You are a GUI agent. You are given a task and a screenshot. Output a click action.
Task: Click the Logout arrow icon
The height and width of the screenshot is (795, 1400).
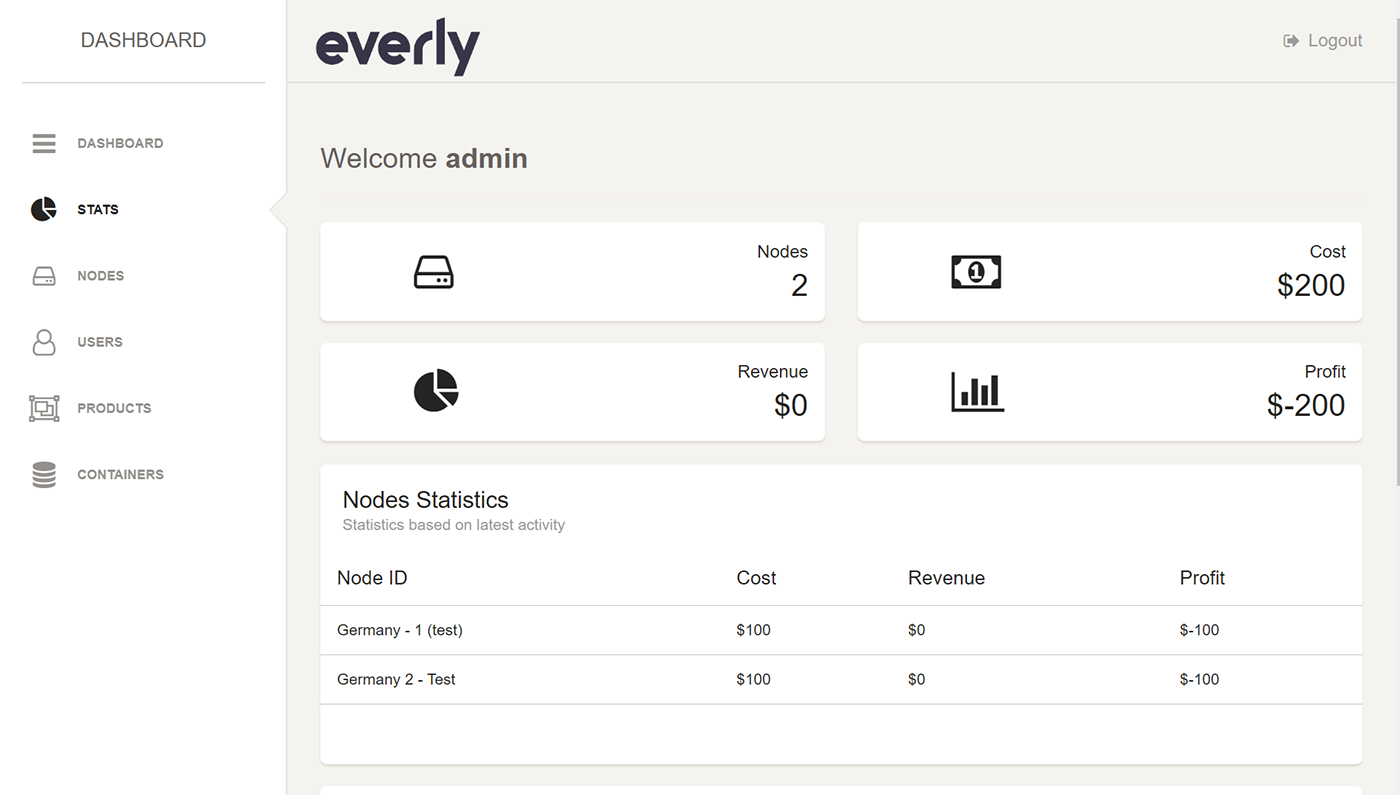(1291, 41)
